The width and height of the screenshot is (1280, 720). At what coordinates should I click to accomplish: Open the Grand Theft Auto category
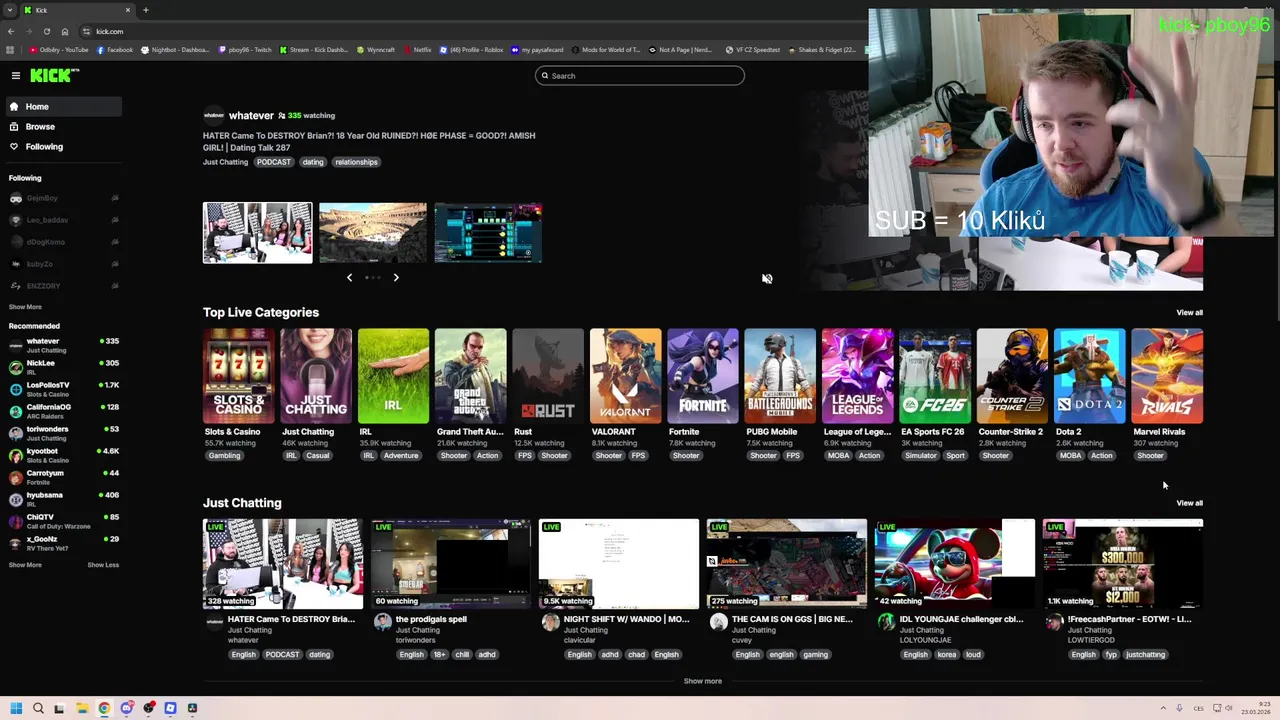pos(471,376)
